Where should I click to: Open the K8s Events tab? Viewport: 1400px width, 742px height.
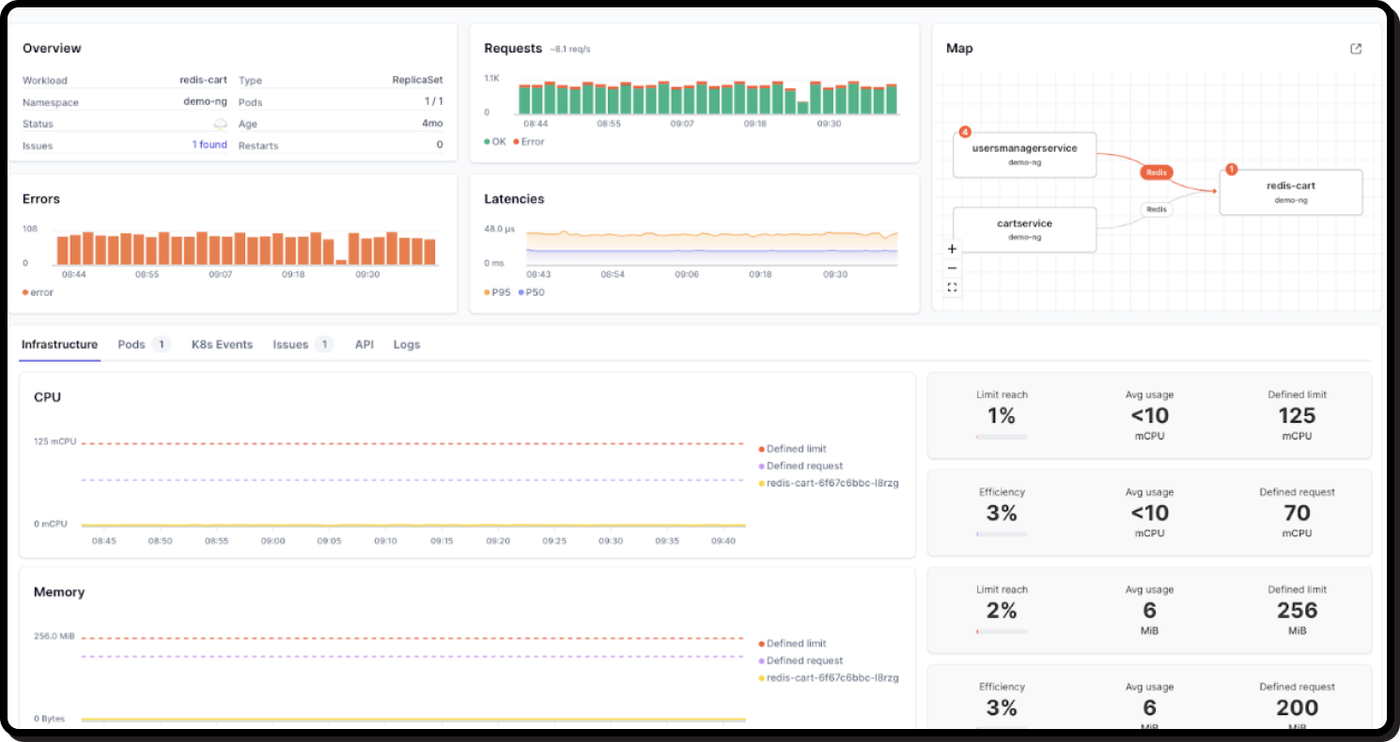(x=222, y=345)
